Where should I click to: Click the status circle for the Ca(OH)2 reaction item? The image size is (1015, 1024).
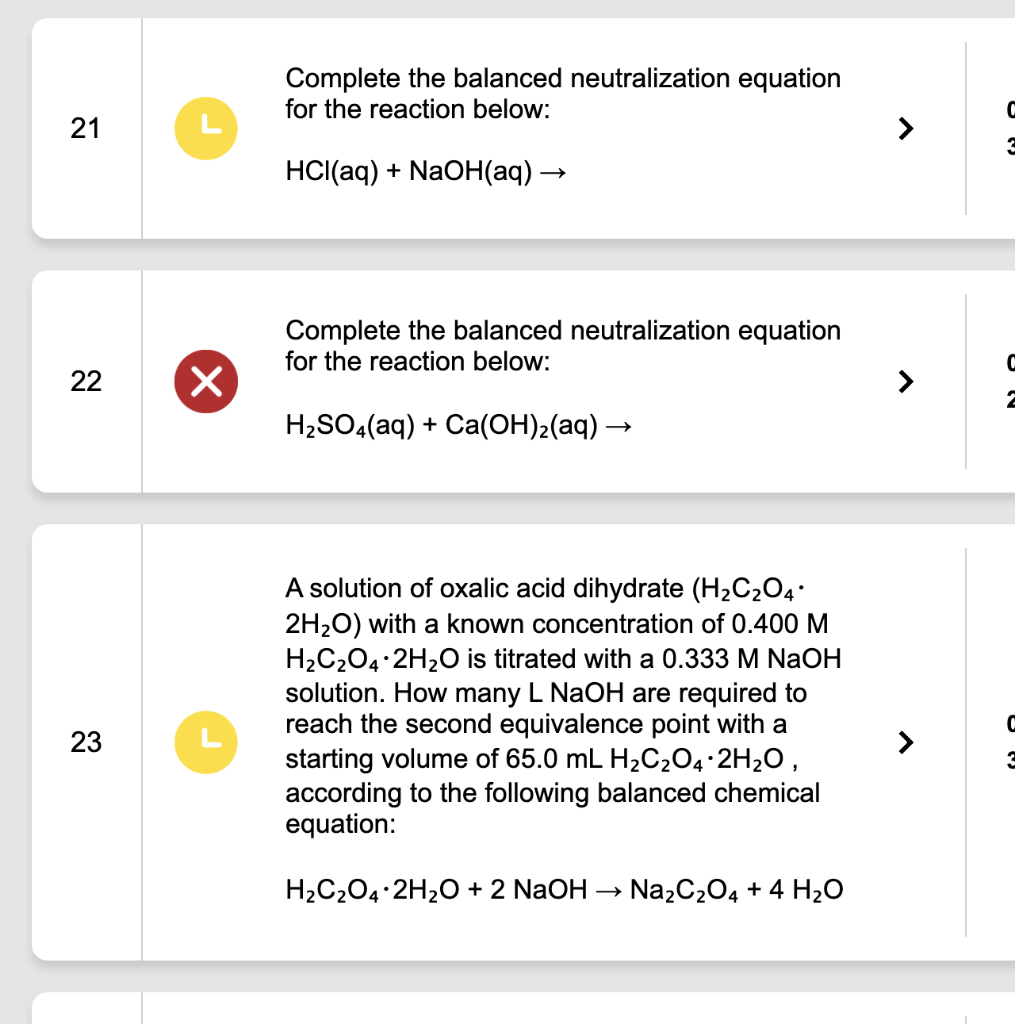coord(205,380)
